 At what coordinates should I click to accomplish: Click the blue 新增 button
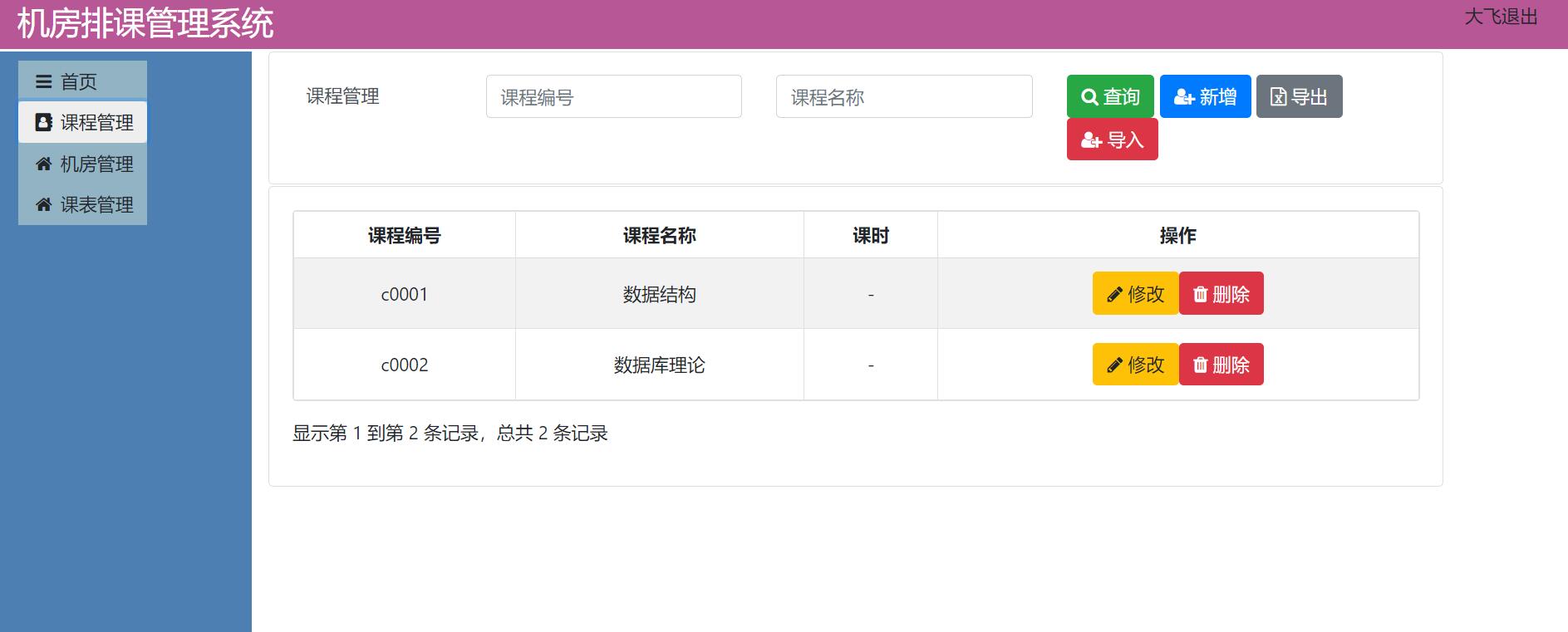tap(1205, 96)
